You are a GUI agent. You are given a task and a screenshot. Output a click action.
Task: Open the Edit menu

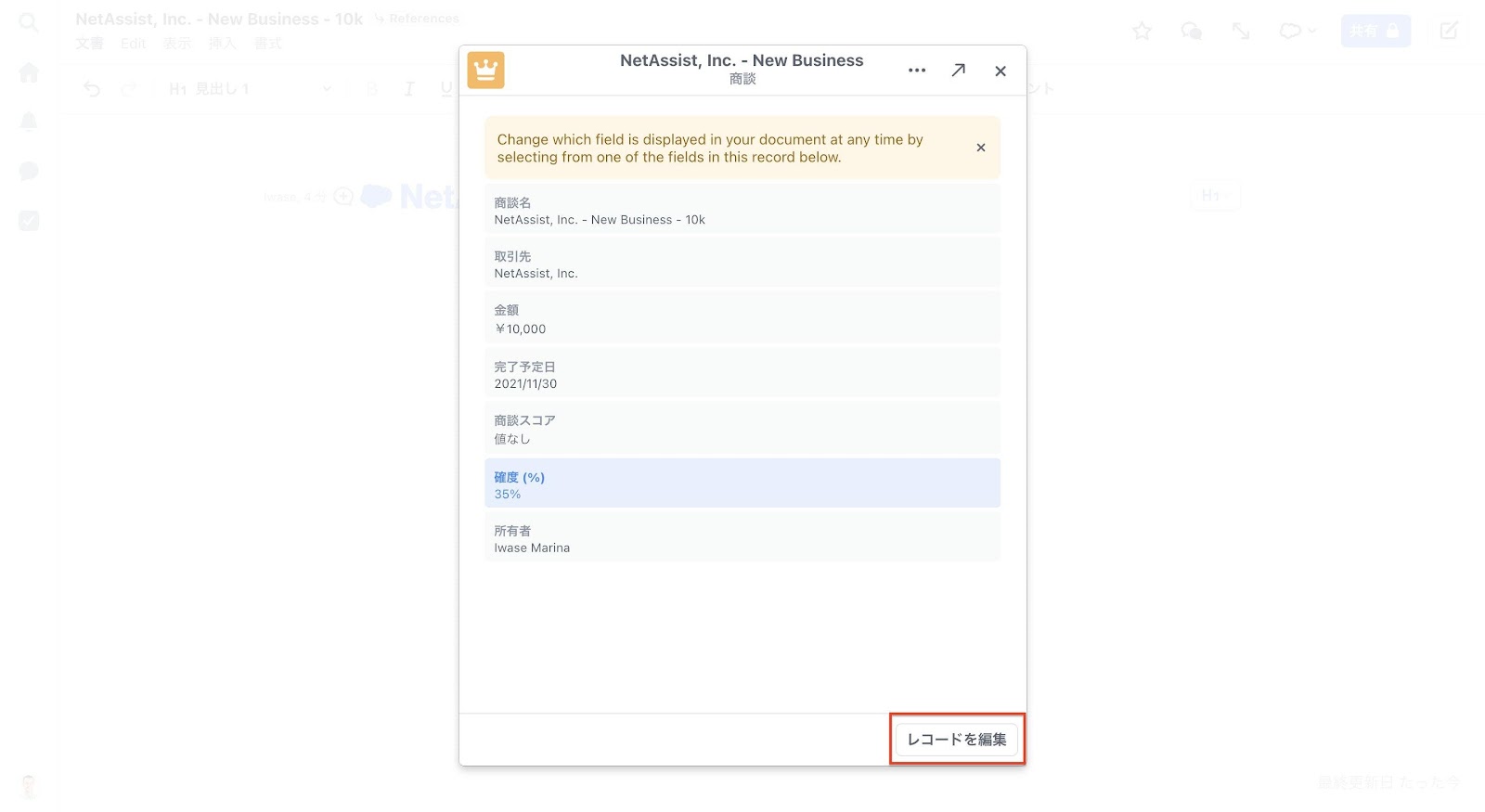tap(134, 44)
